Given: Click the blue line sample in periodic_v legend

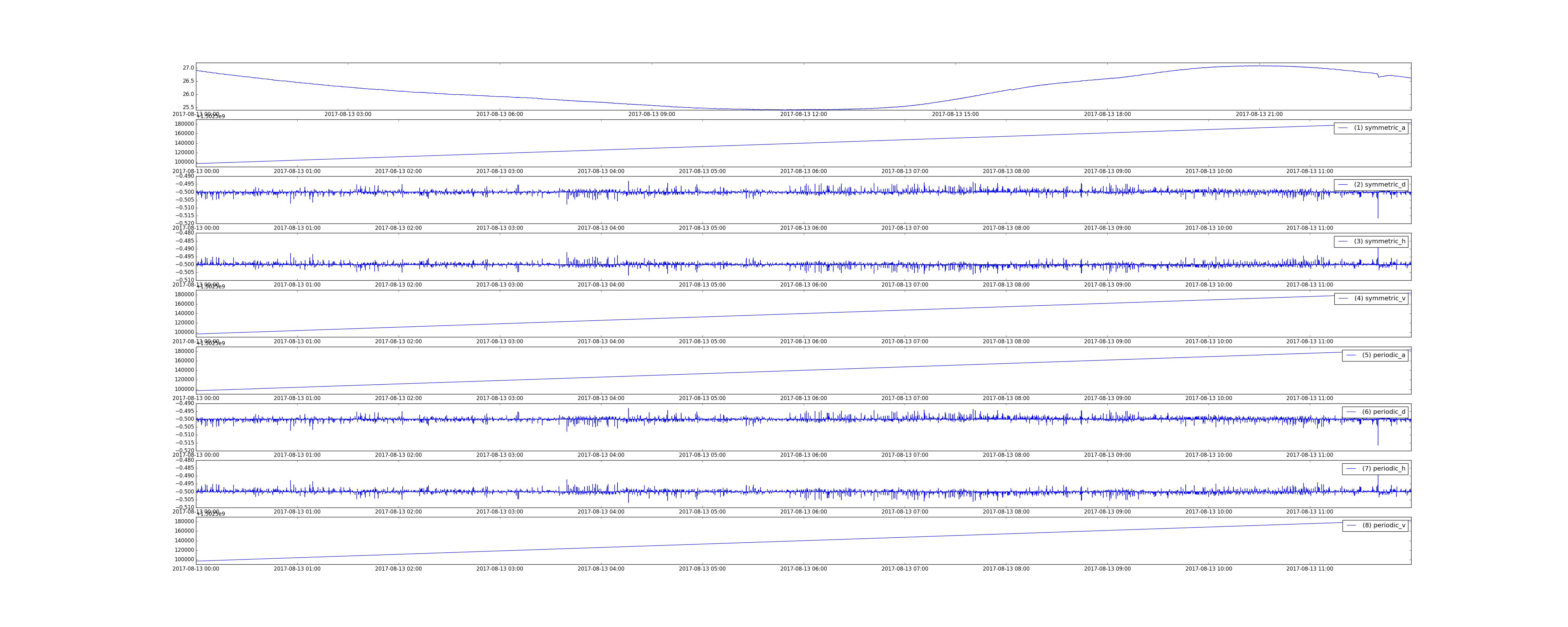Looking at the screenshot, I should [1351, 525].
